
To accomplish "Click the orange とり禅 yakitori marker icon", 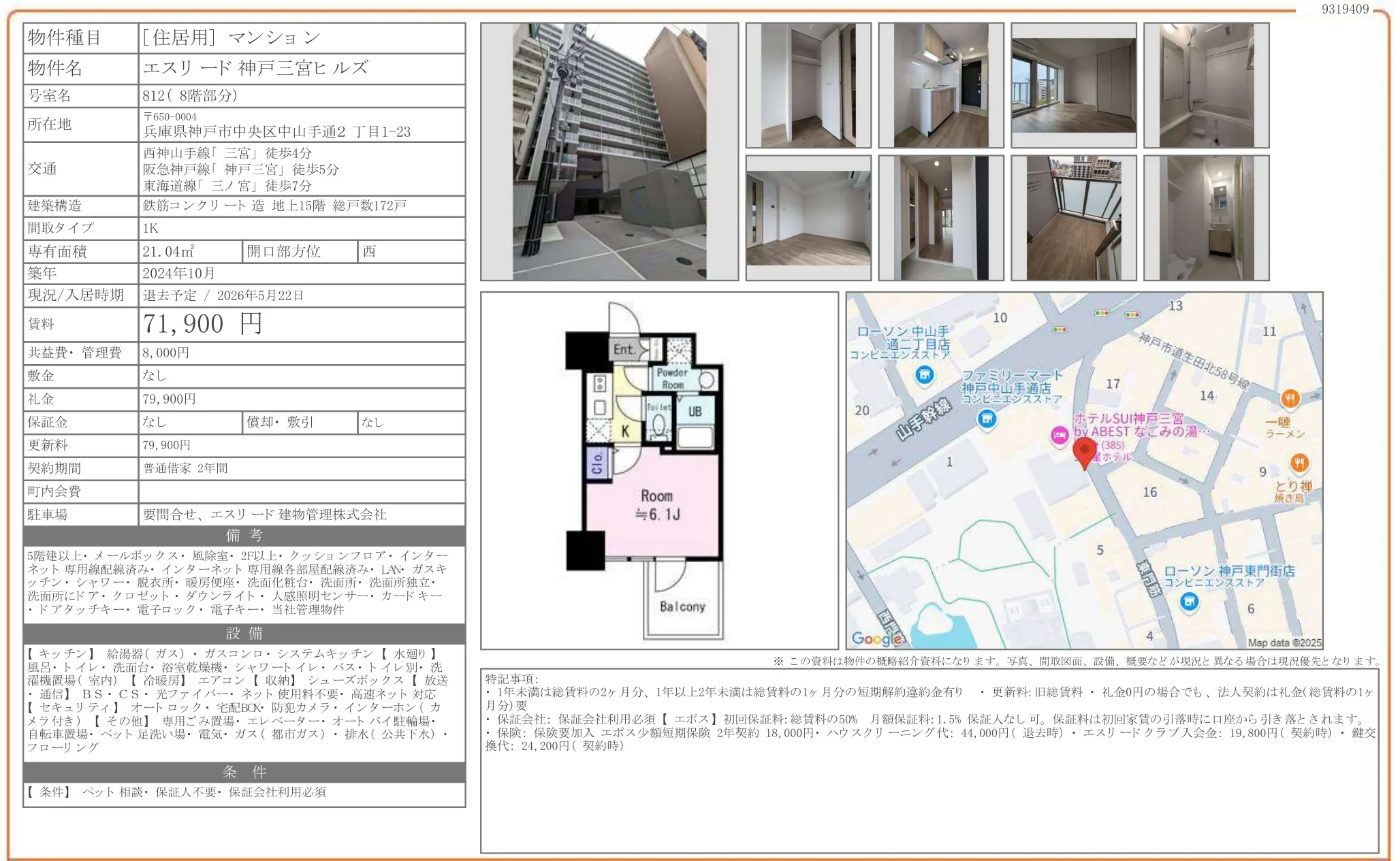I will coord(1299,463).
